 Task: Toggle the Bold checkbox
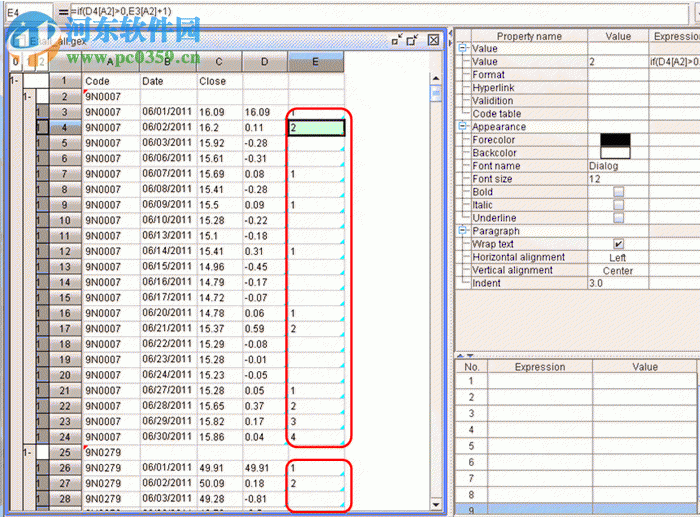pyautogui.click(x=618, y=192)
